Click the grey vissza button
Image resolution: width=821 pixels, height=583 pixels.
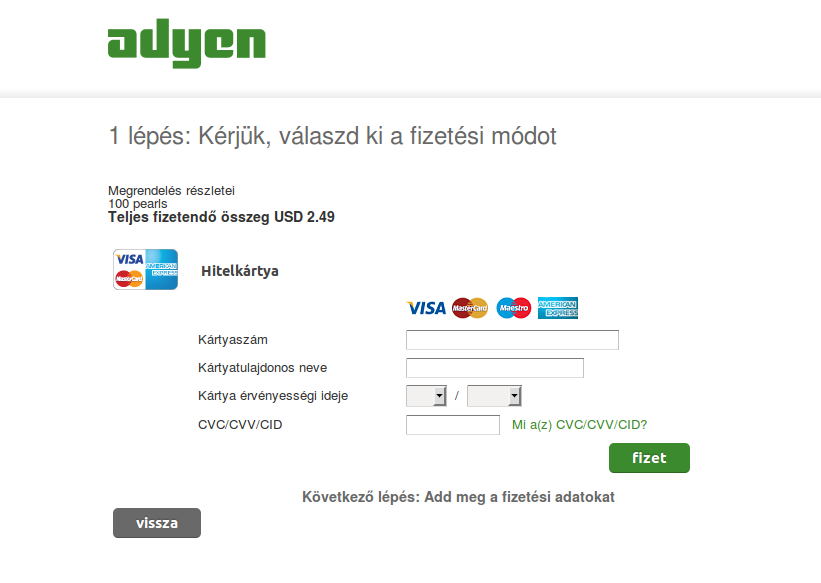click(157, 523)
